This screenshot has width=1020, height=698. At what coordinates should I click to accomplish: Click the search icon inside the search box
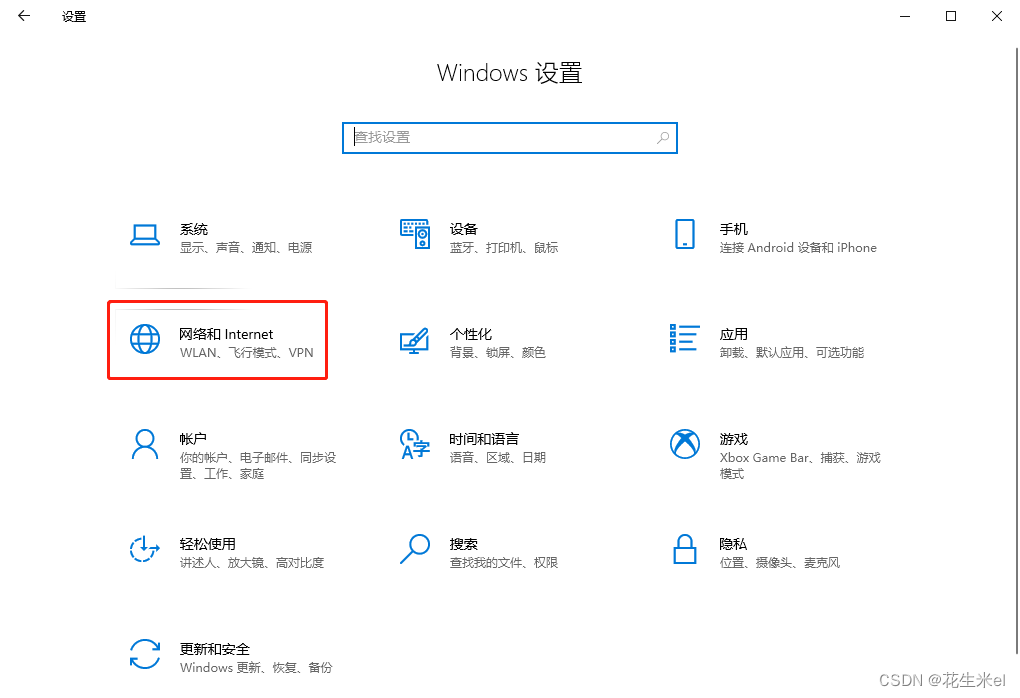[x=663, y=137]
